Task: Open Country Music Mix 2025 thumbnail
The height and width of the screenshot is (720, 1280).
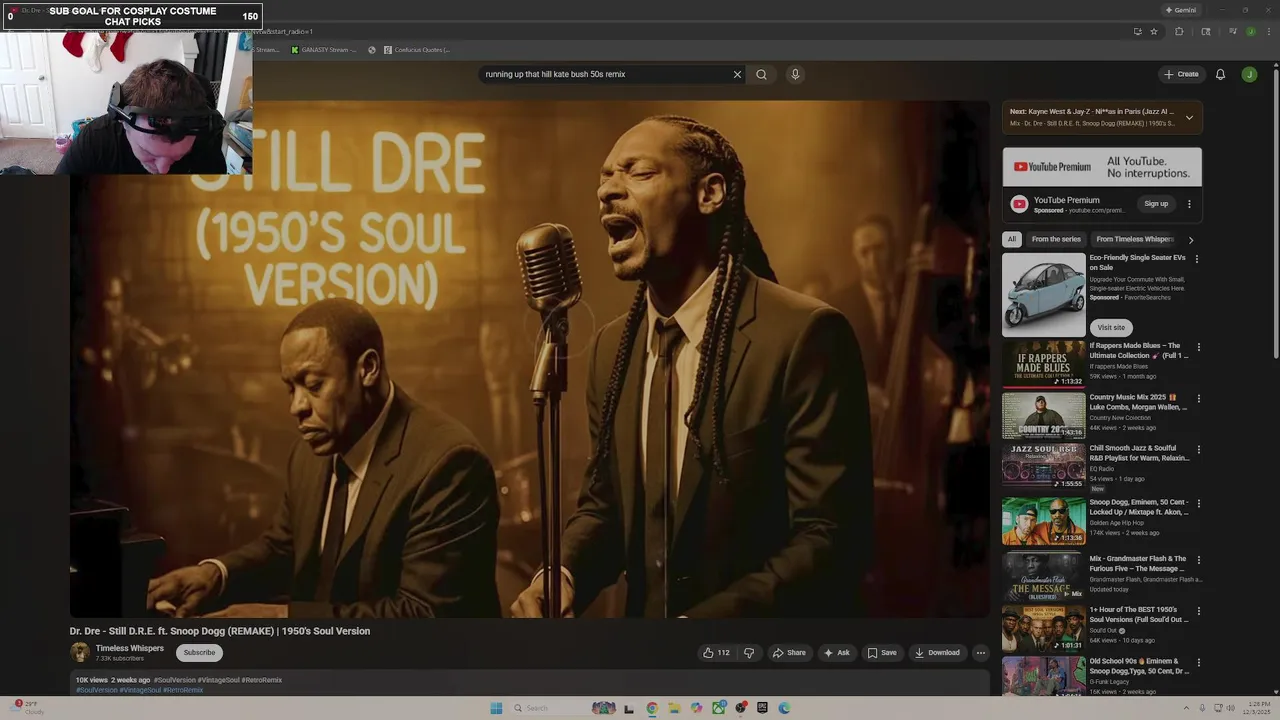Action: [x=1043, y=416]
